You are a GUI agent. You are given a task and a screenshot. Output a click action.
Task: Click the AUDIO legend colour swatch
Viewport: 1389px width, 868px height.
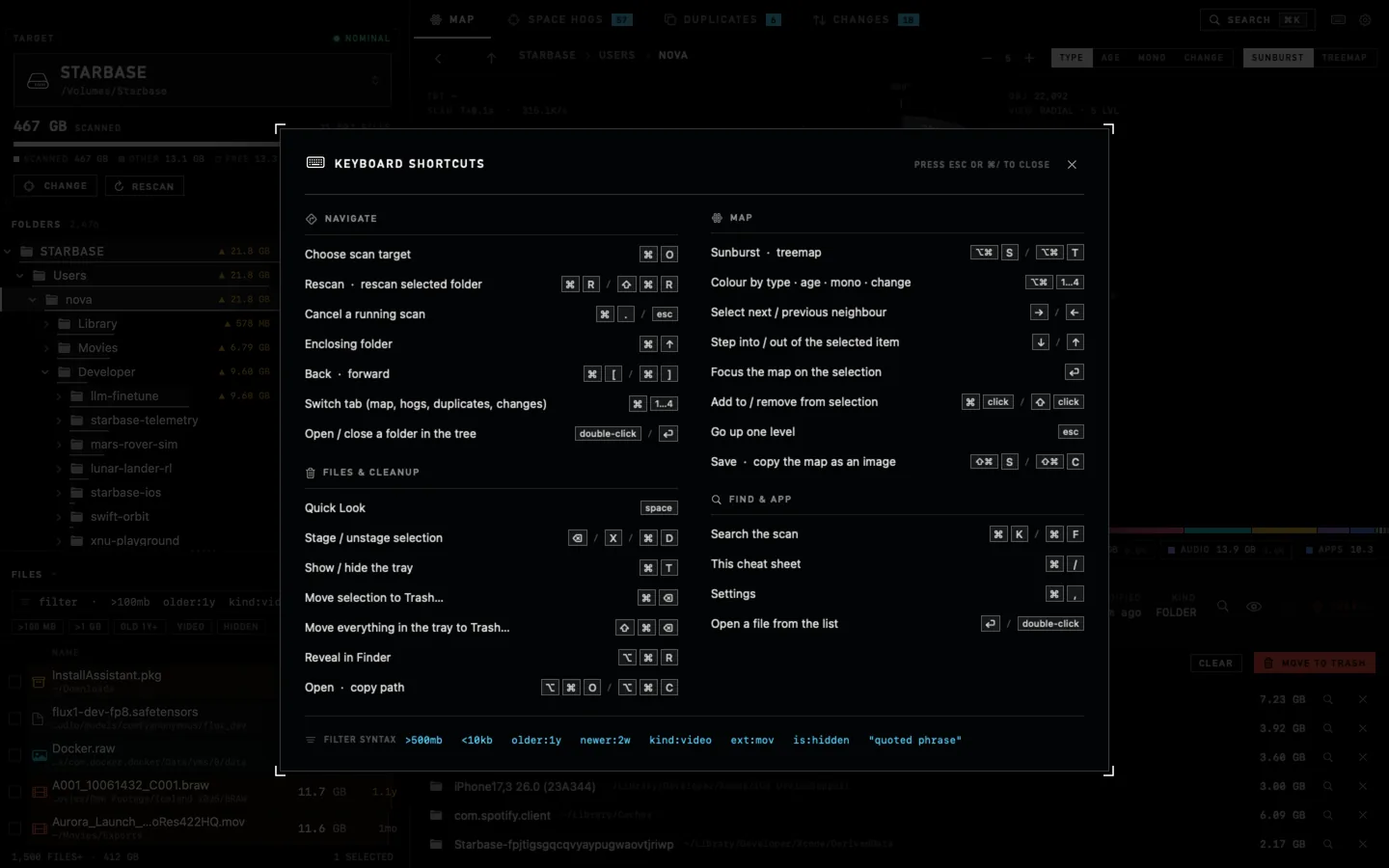coord(1172,551)
